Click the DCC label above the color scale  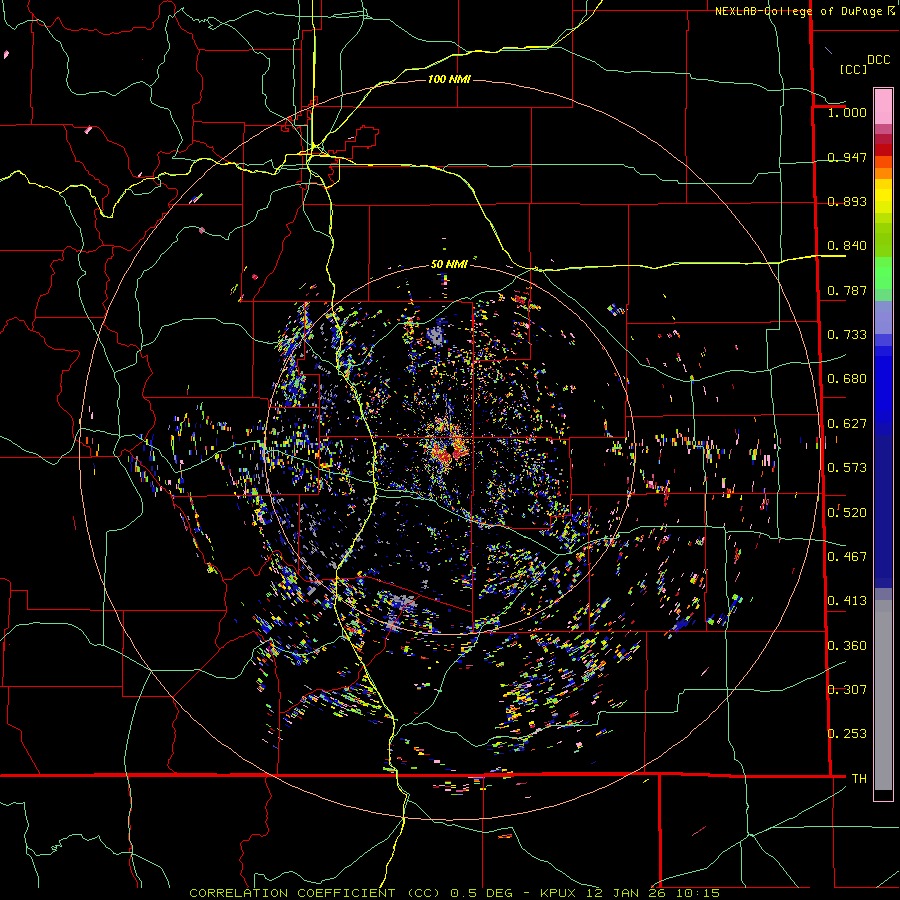[878, 60]
